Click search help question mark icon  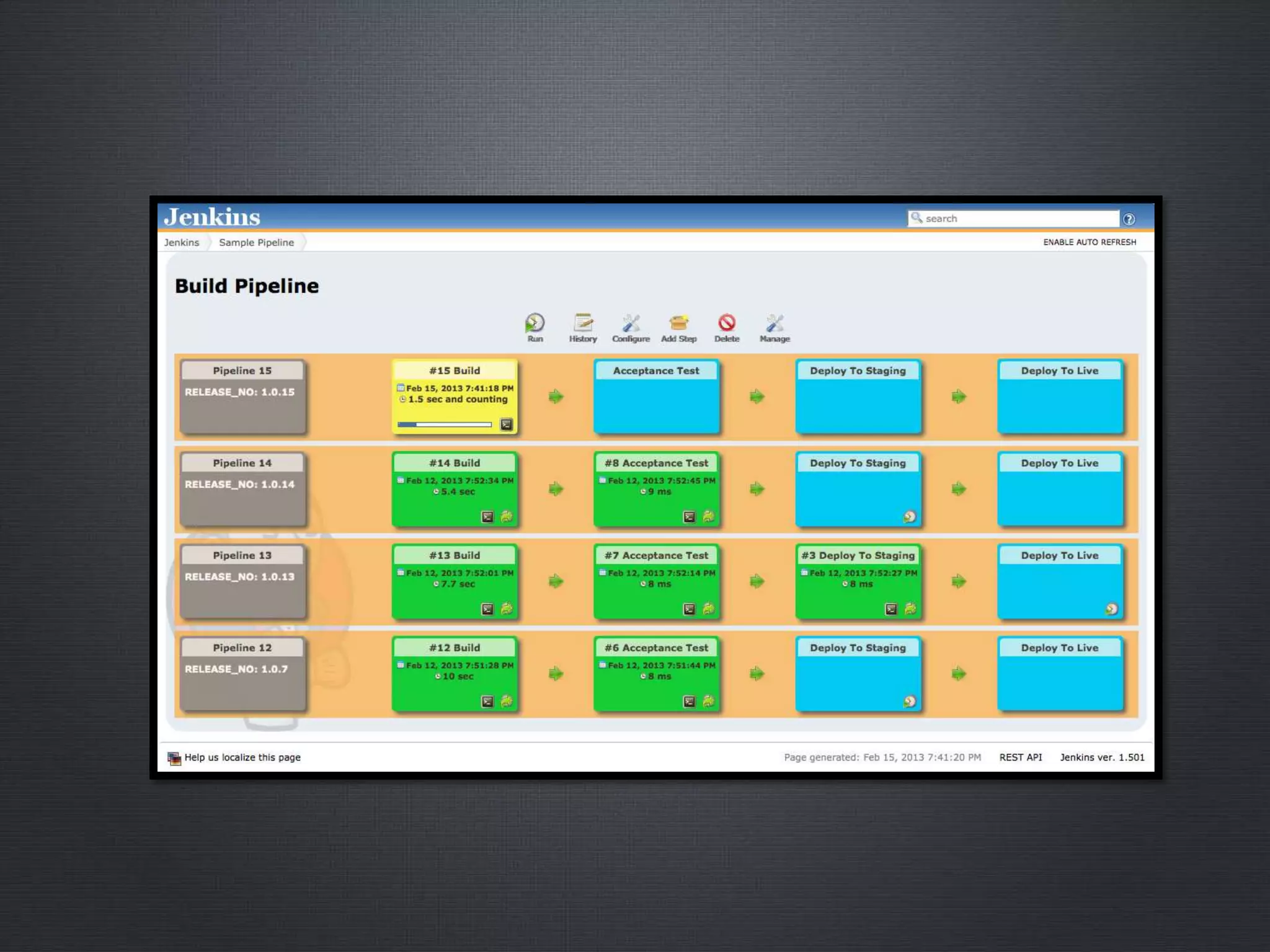click(x=1129, y=219)
